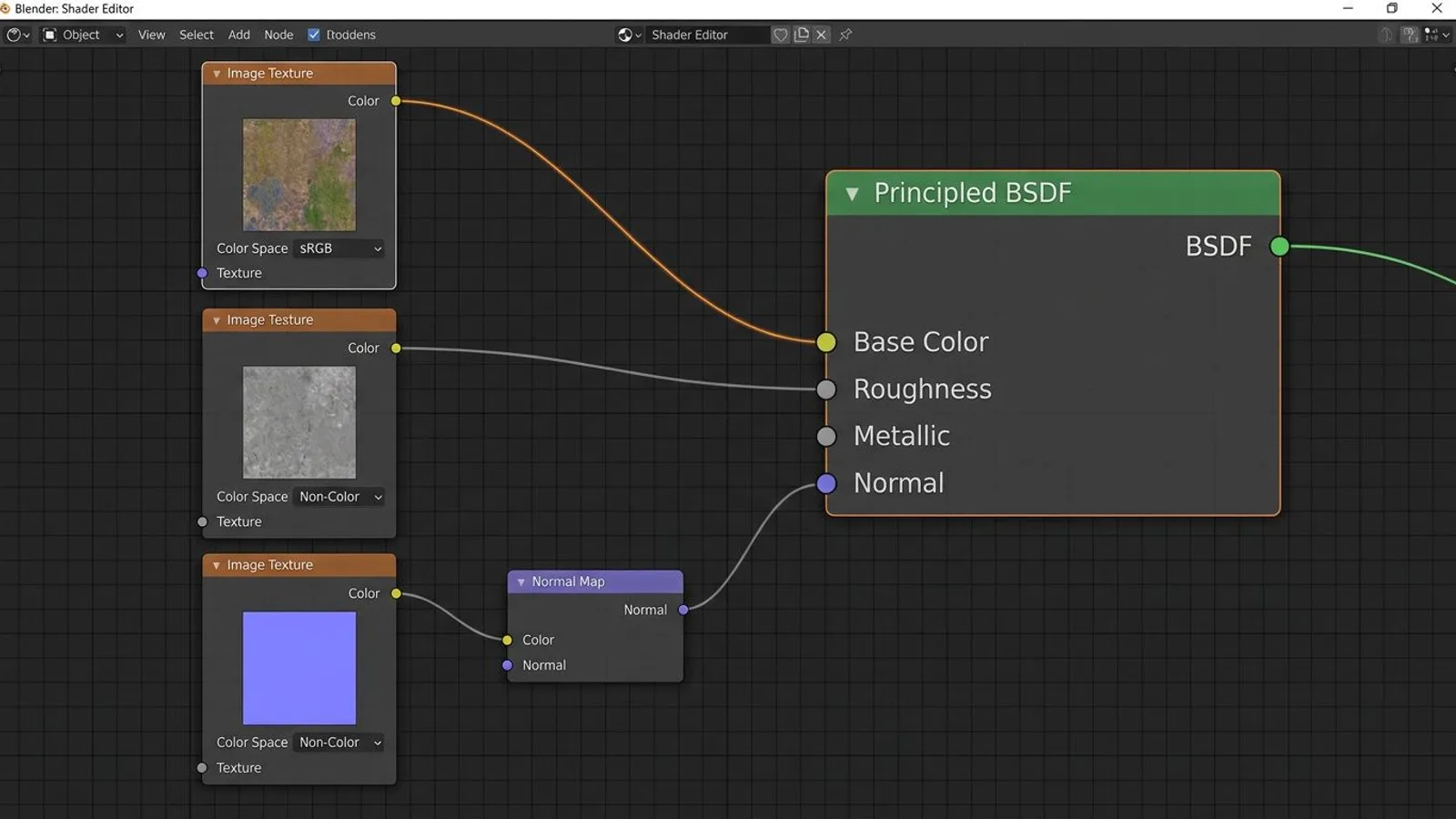This screenshot has width=1456, height=819.
Task: Open the Add menu
Action: (x=239, y=35)
